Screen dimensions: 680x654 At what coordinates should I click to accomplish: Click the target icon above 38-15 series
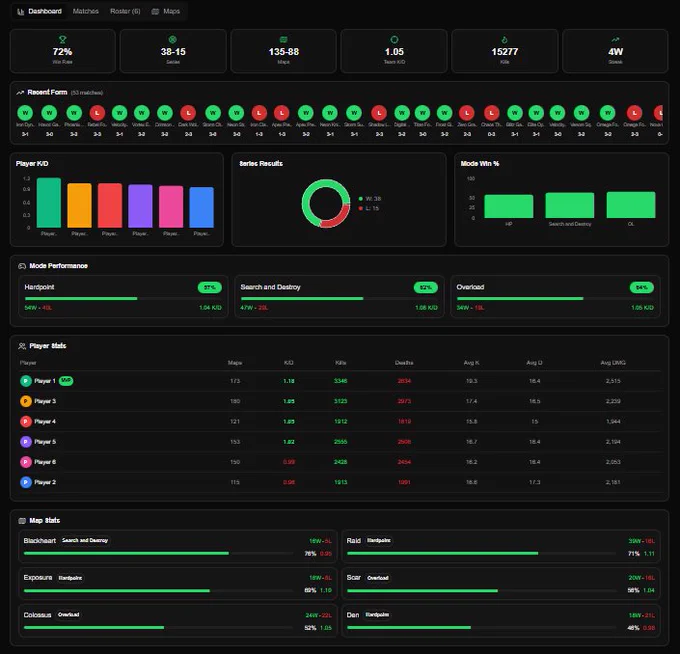173,39
